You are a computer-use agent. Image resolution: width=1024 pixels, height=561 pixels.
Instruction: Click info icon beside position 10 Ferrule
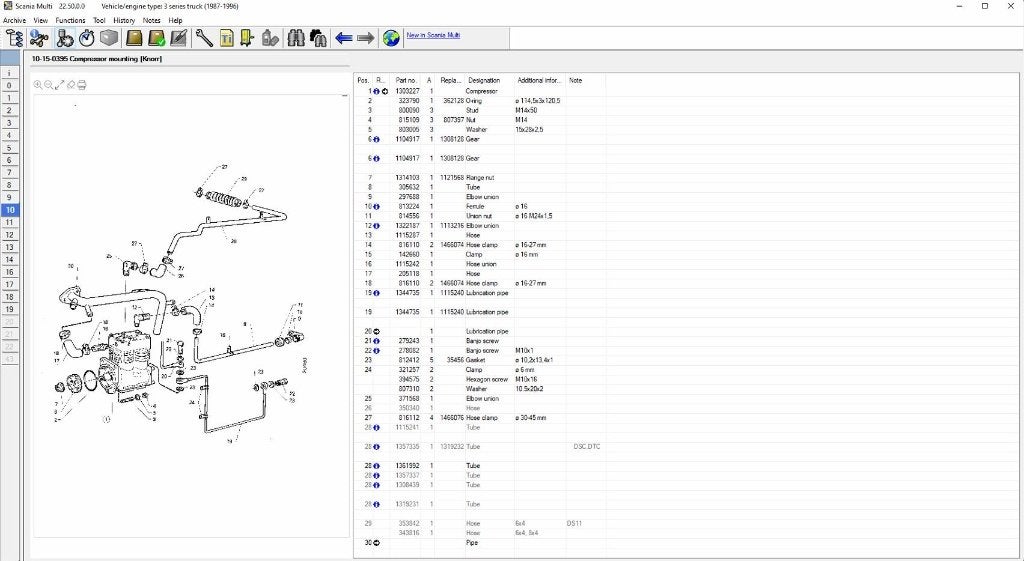[376, 206]
